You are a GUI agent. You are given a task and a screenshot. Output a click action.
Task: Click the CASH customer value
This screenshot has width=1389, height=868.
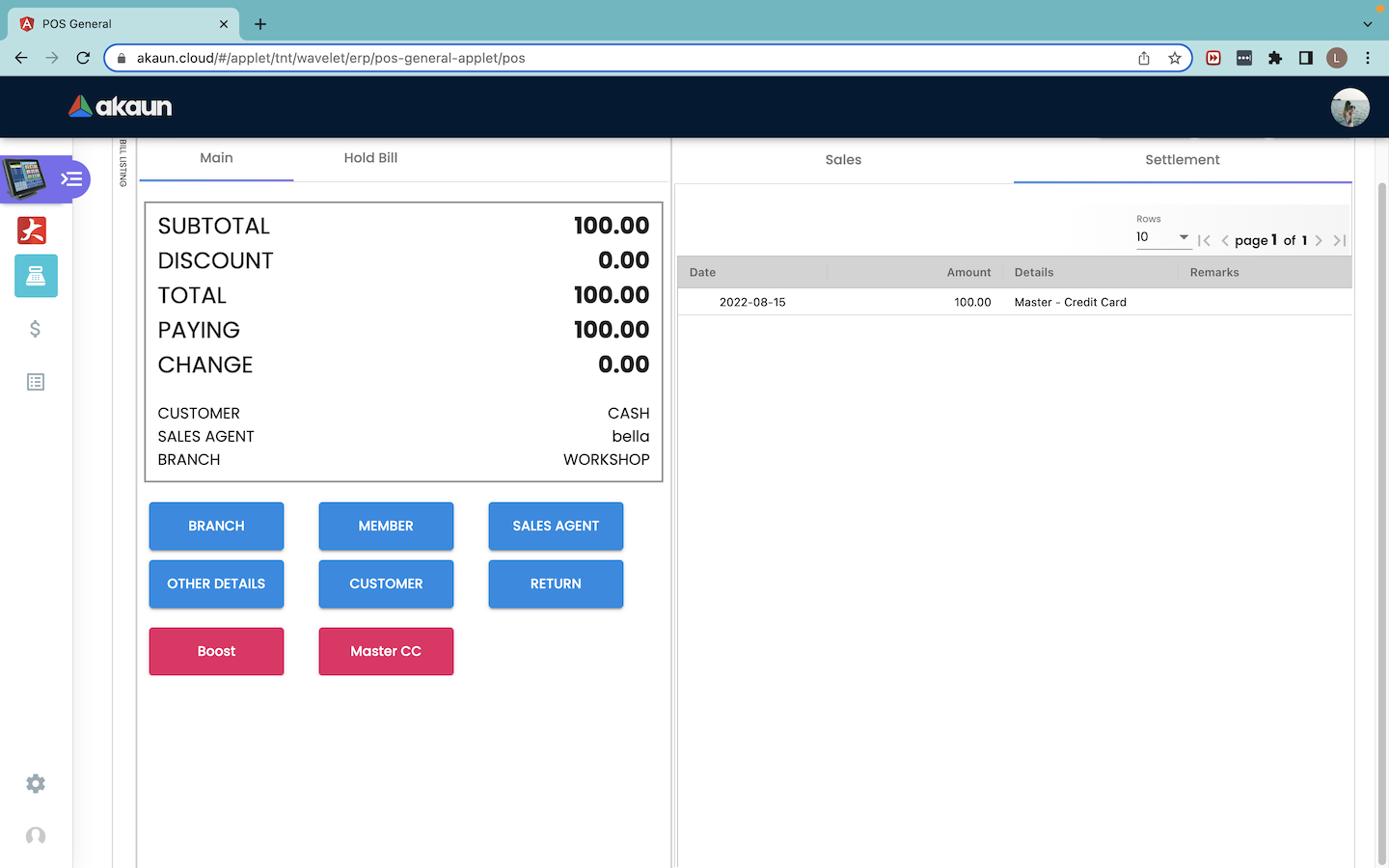629,413
